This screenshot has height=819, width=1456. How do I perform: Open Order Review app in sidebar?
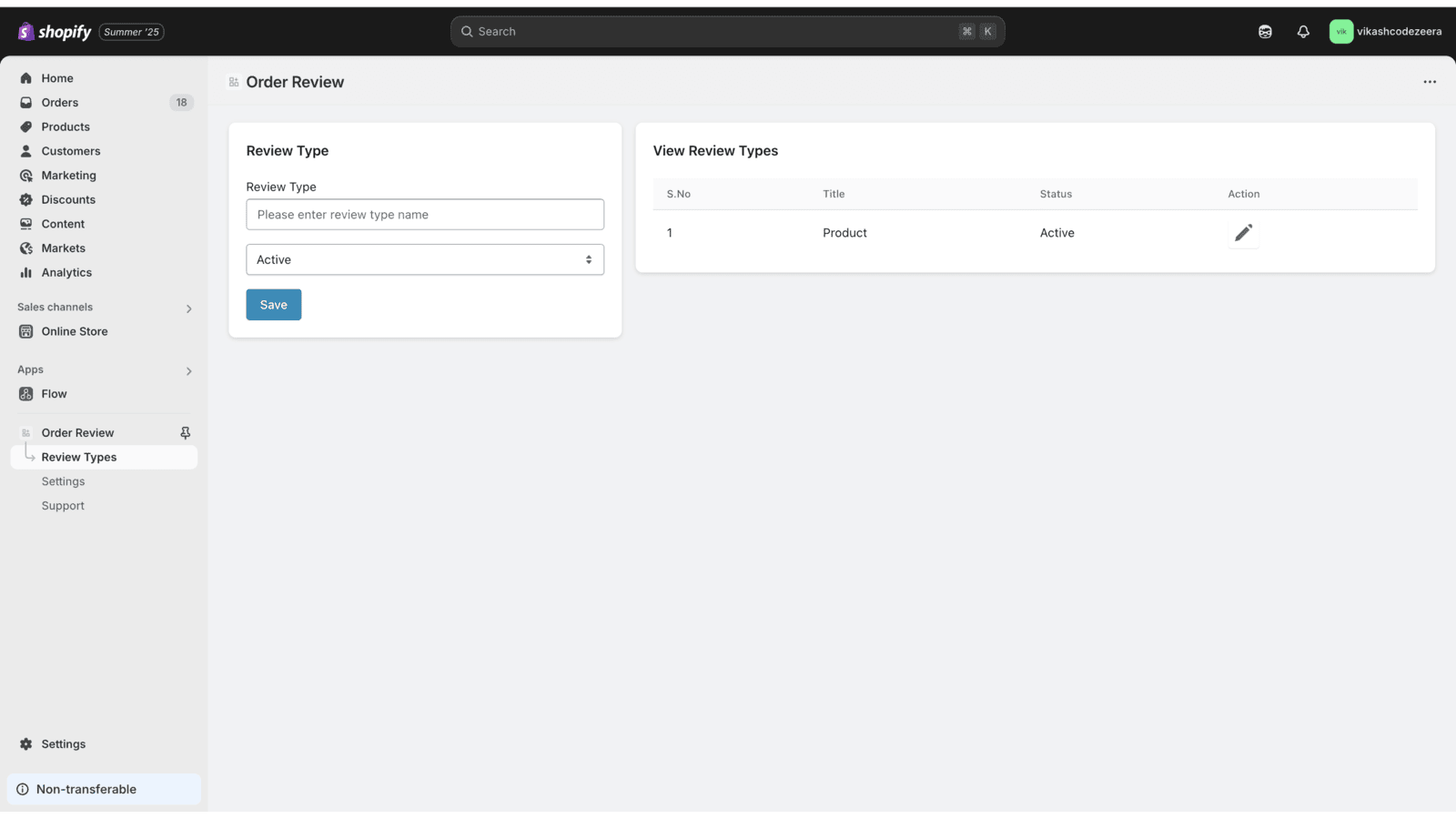[77, 433]
